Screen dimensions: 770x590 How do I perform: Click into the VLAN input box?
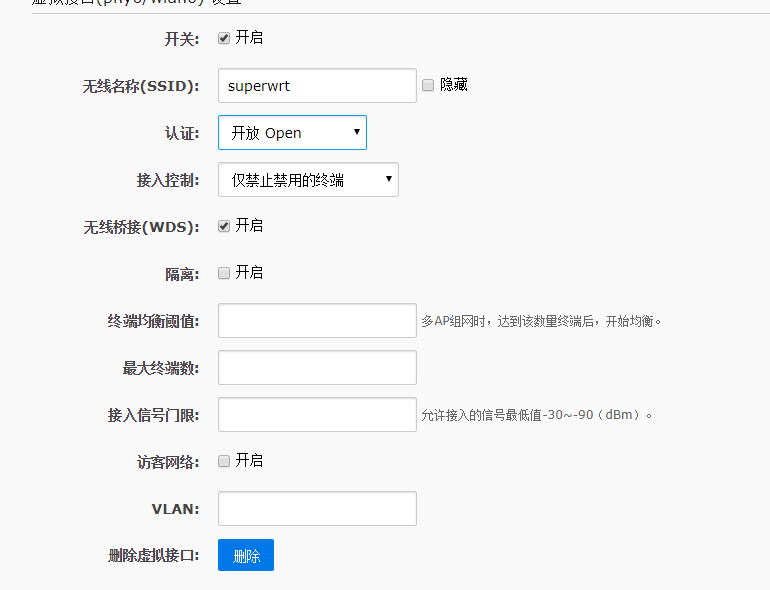(x=317, y=508)
